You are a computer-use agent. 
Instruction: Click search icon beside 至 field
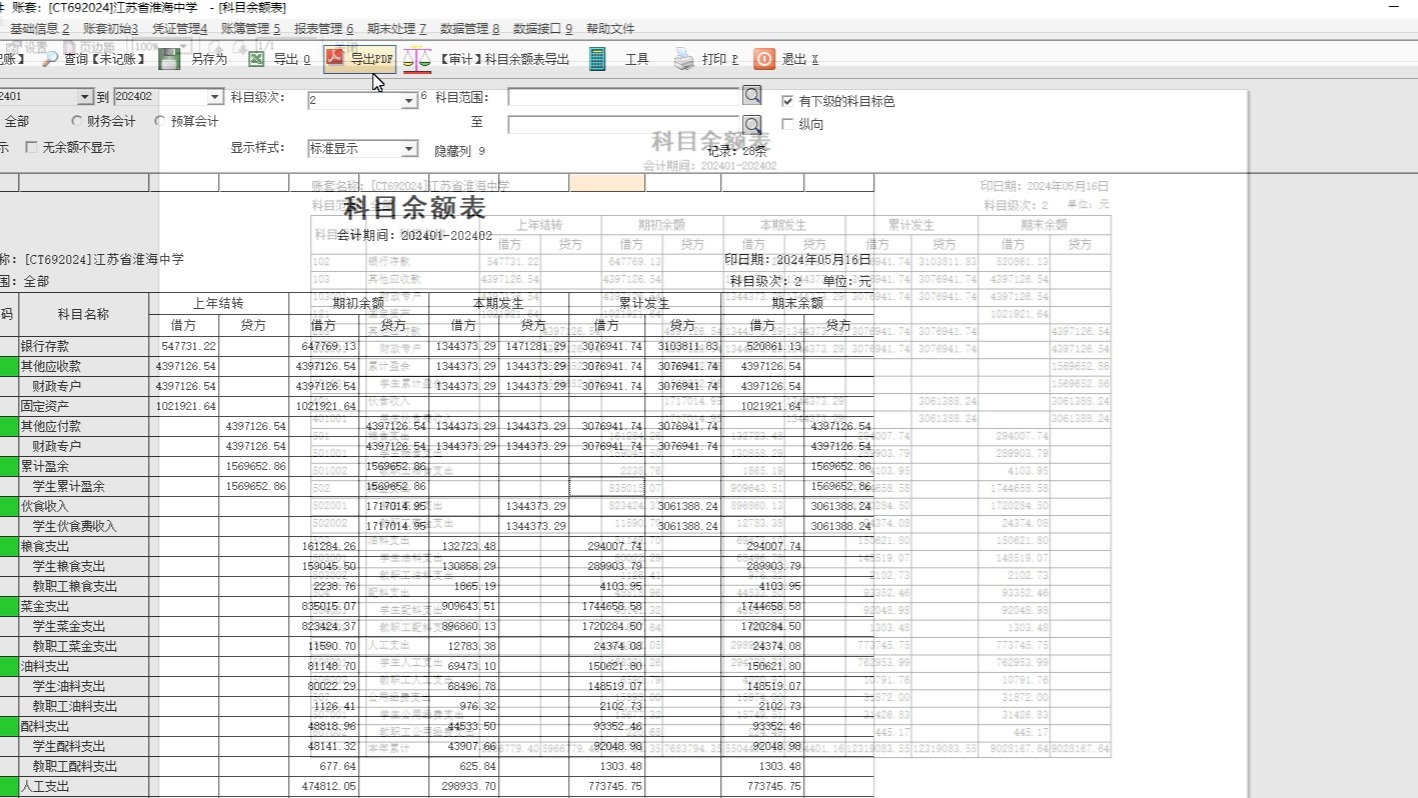(x=752, y=124)
